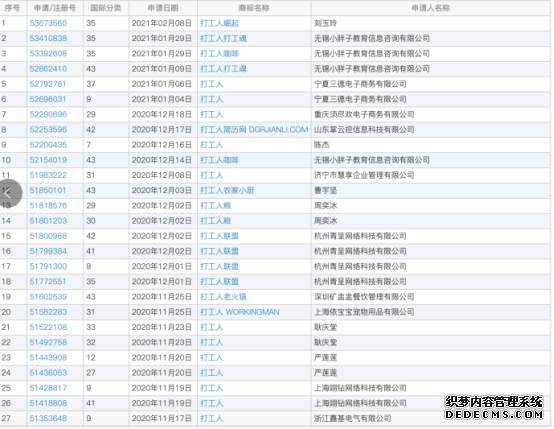Open registration number 52200435
Viewport: 554px width, 429px height.
tap(48, 145)
